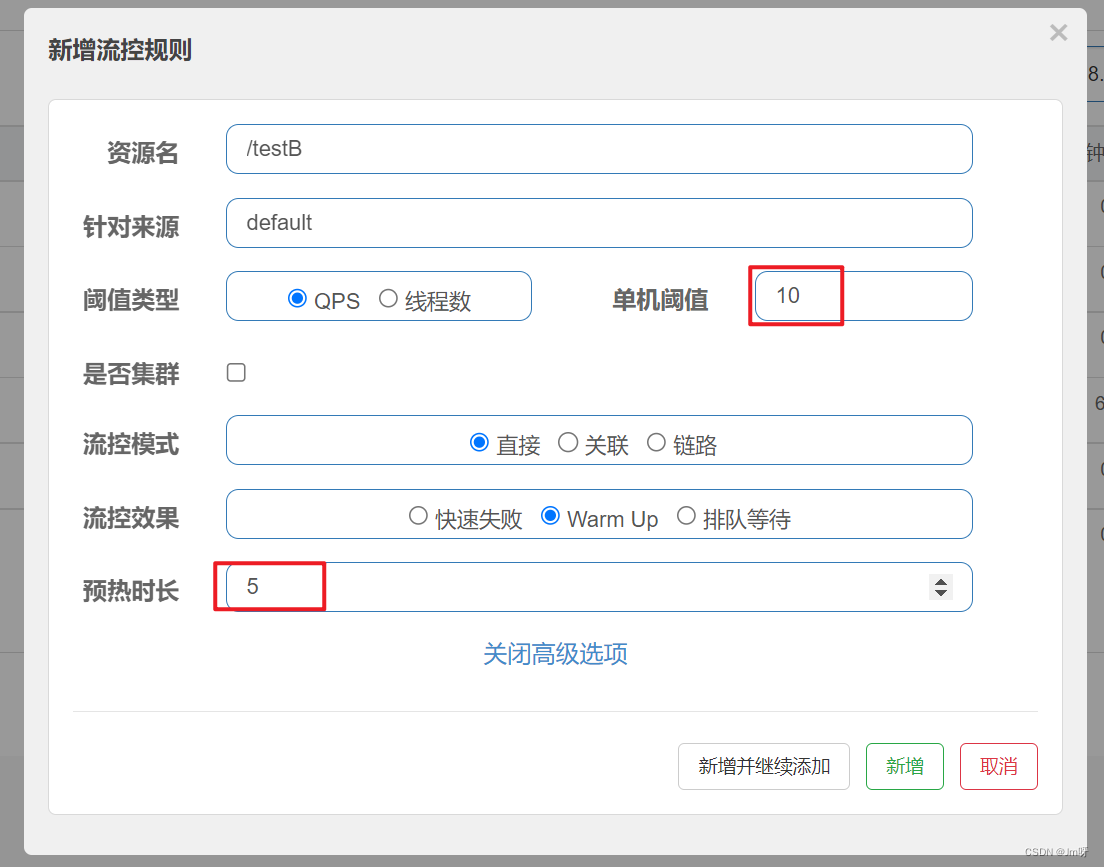Select the 线程数 threshold type option
This screenshot has height=867, width=1104.
388,300
